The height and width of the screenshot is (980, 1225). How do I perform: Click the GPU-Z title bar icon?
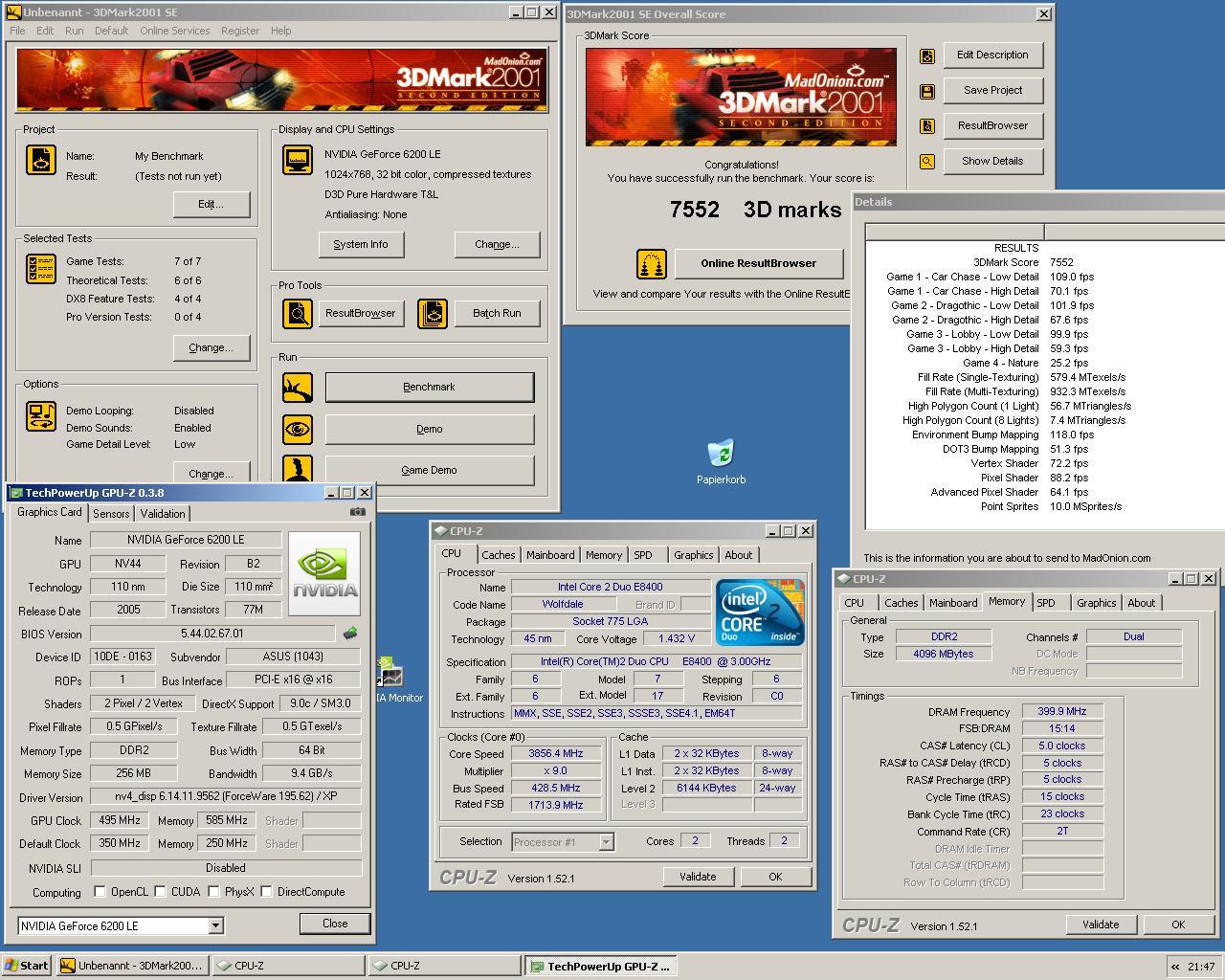[x=15, y=493]
